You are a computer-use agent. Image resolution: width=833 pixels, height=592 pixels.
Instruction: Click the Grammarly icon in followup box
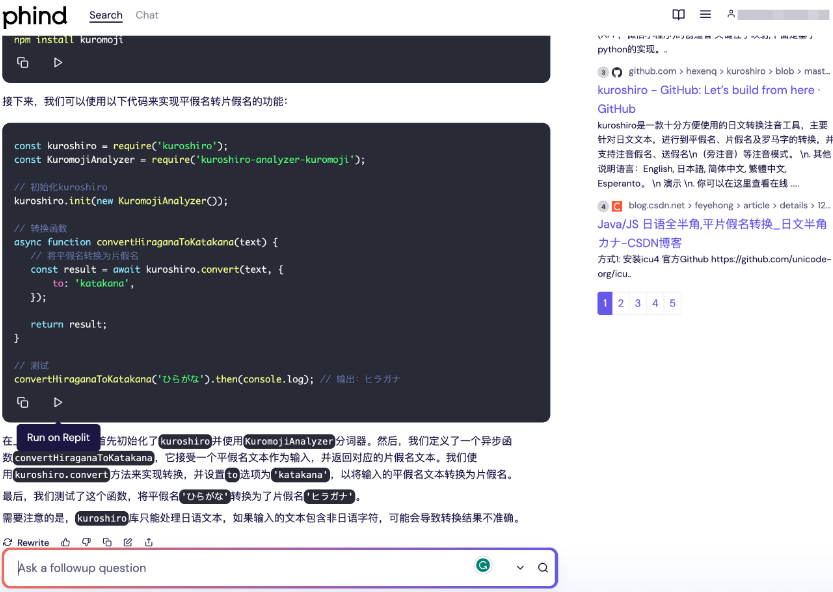[x=483, y=565]
